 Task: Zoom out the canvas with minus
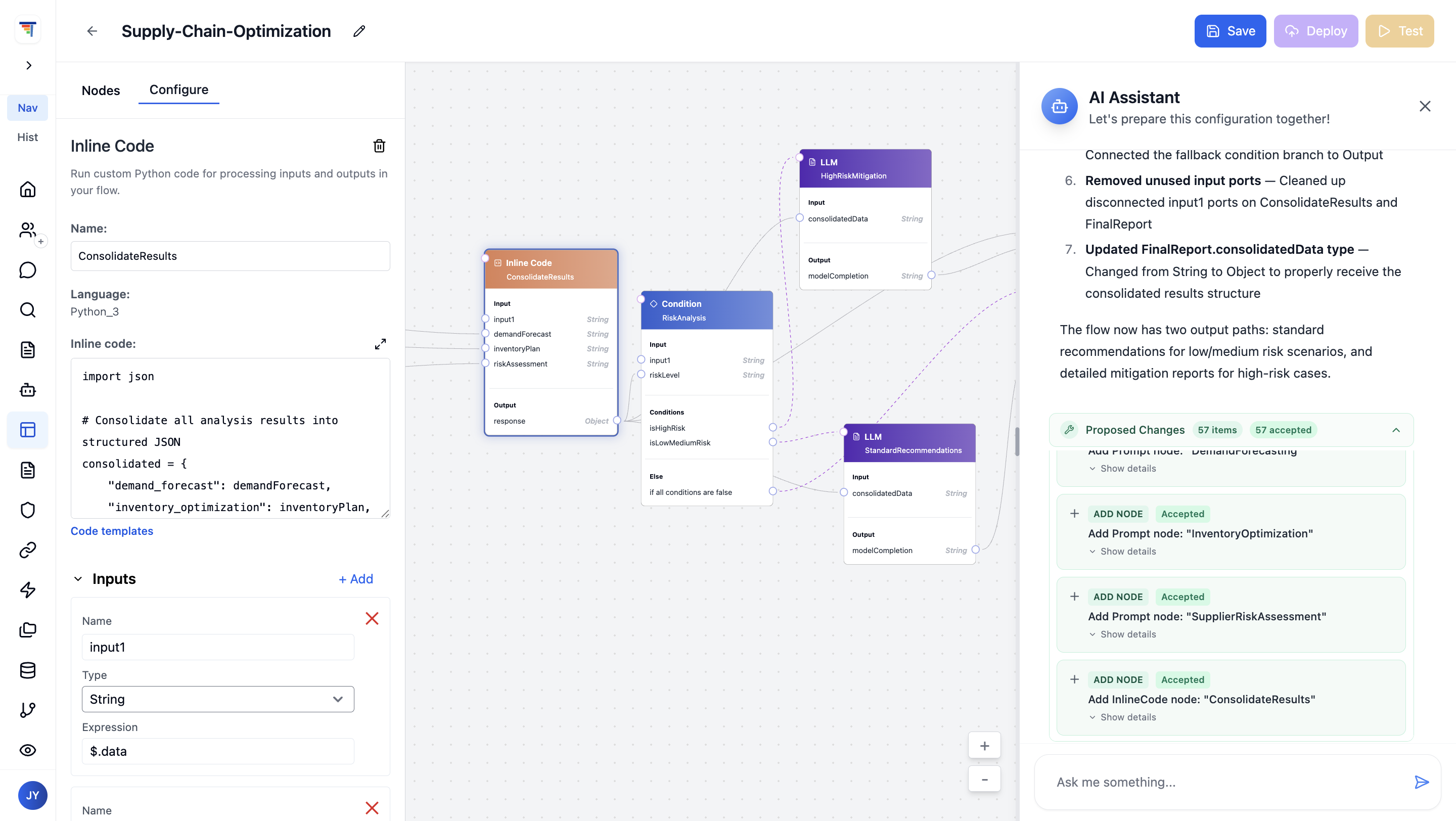tap(985, 779)
